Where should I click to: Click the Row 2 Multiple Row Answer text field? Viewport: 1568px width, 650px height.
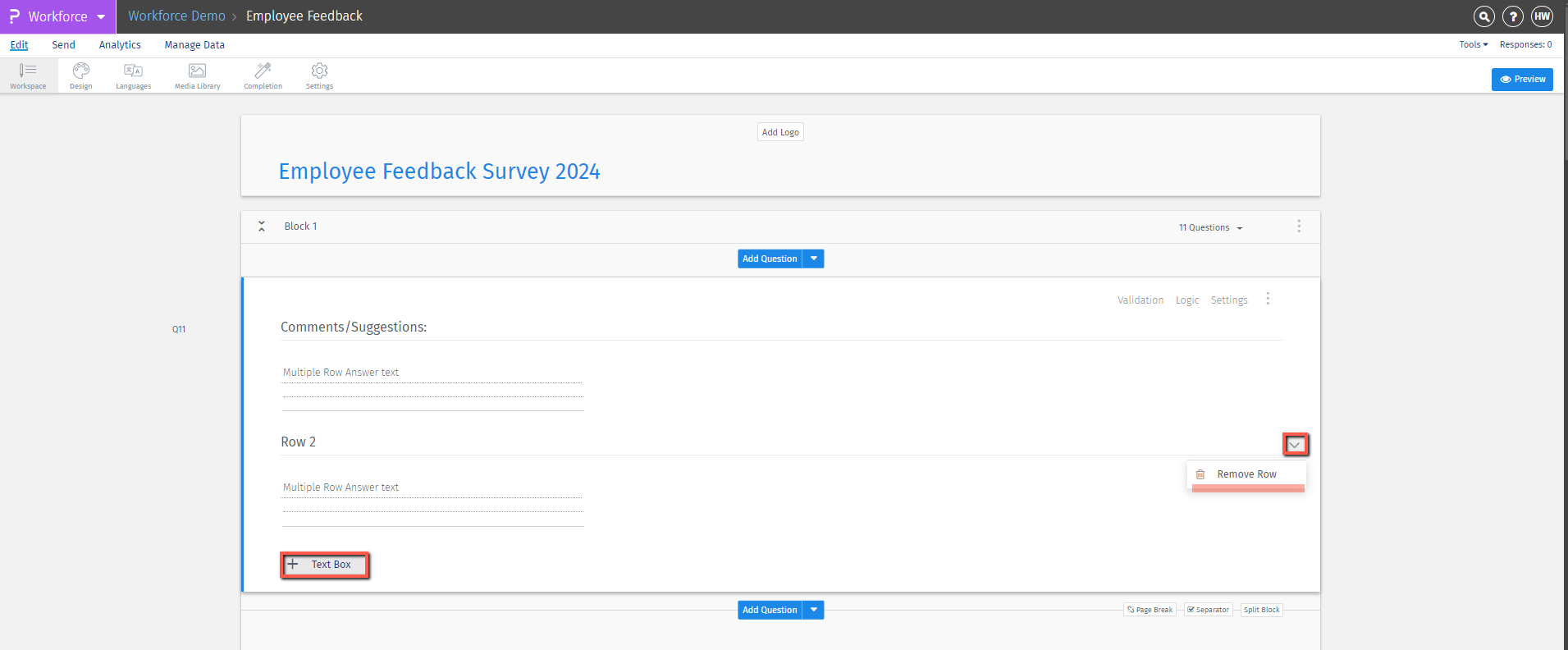pos(432,487)
